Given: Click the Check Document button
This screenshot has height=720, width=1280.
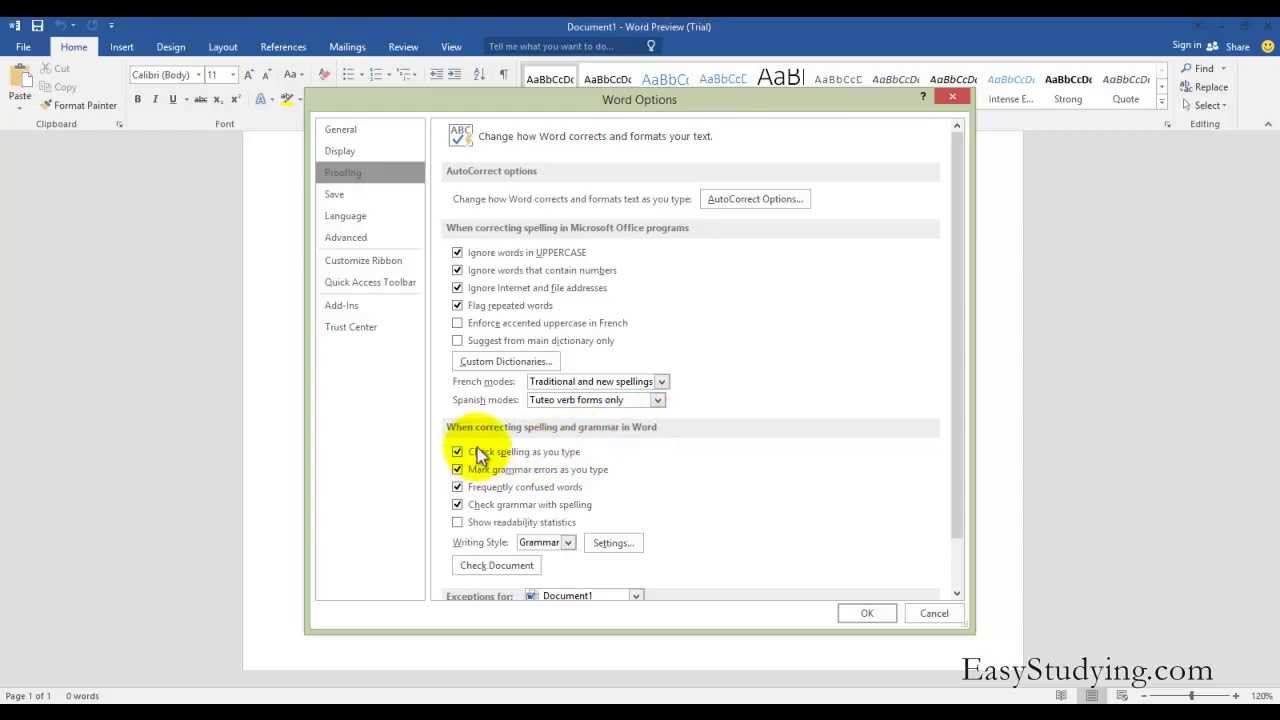Looking at the screenshot, I should tap(497, 565).
